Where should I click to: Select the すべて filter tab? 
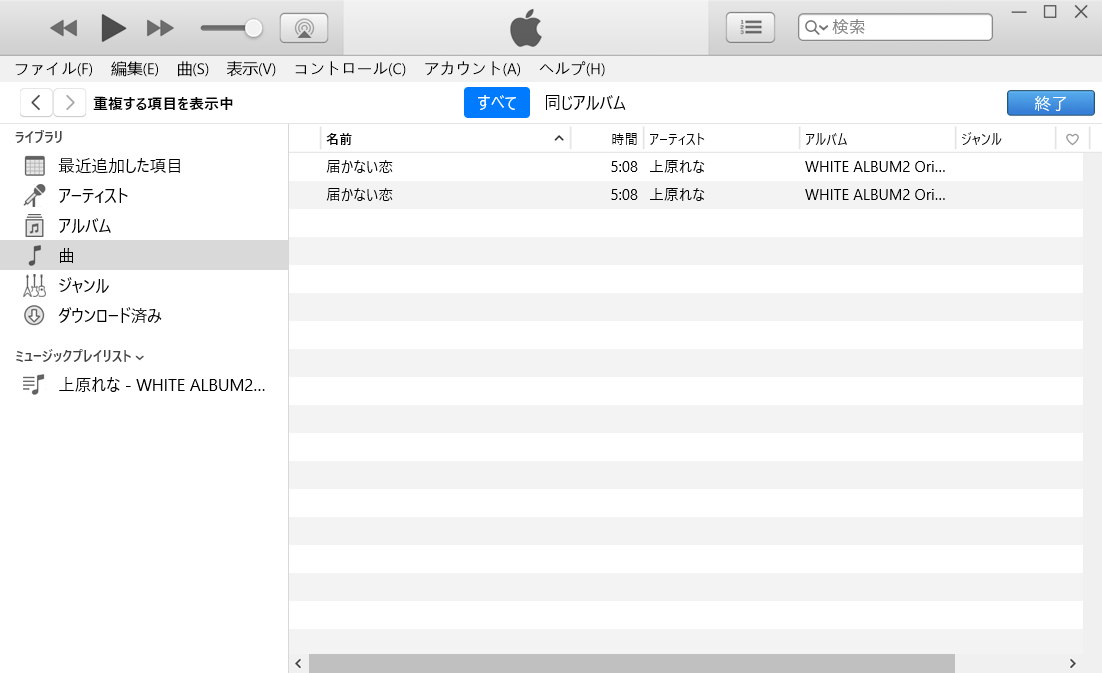[497, 103]
